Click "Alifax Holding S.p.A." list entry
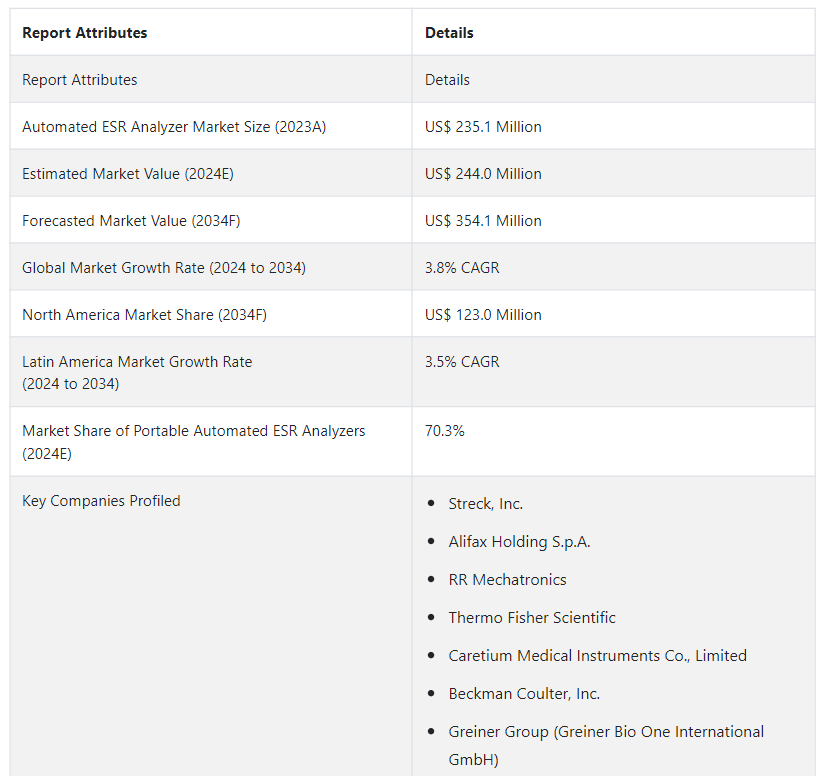Screen dimensions: 825x776 [519, 542]
